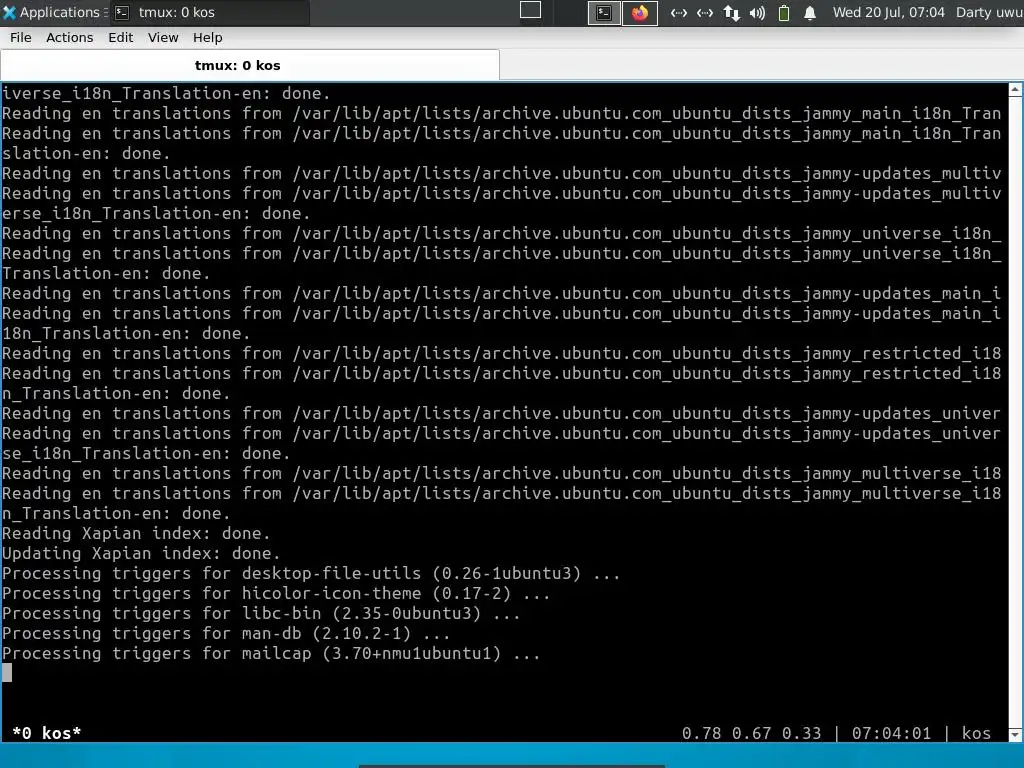Click the scrollbar up arrow
The image size is (1024, 768).
1016,89
